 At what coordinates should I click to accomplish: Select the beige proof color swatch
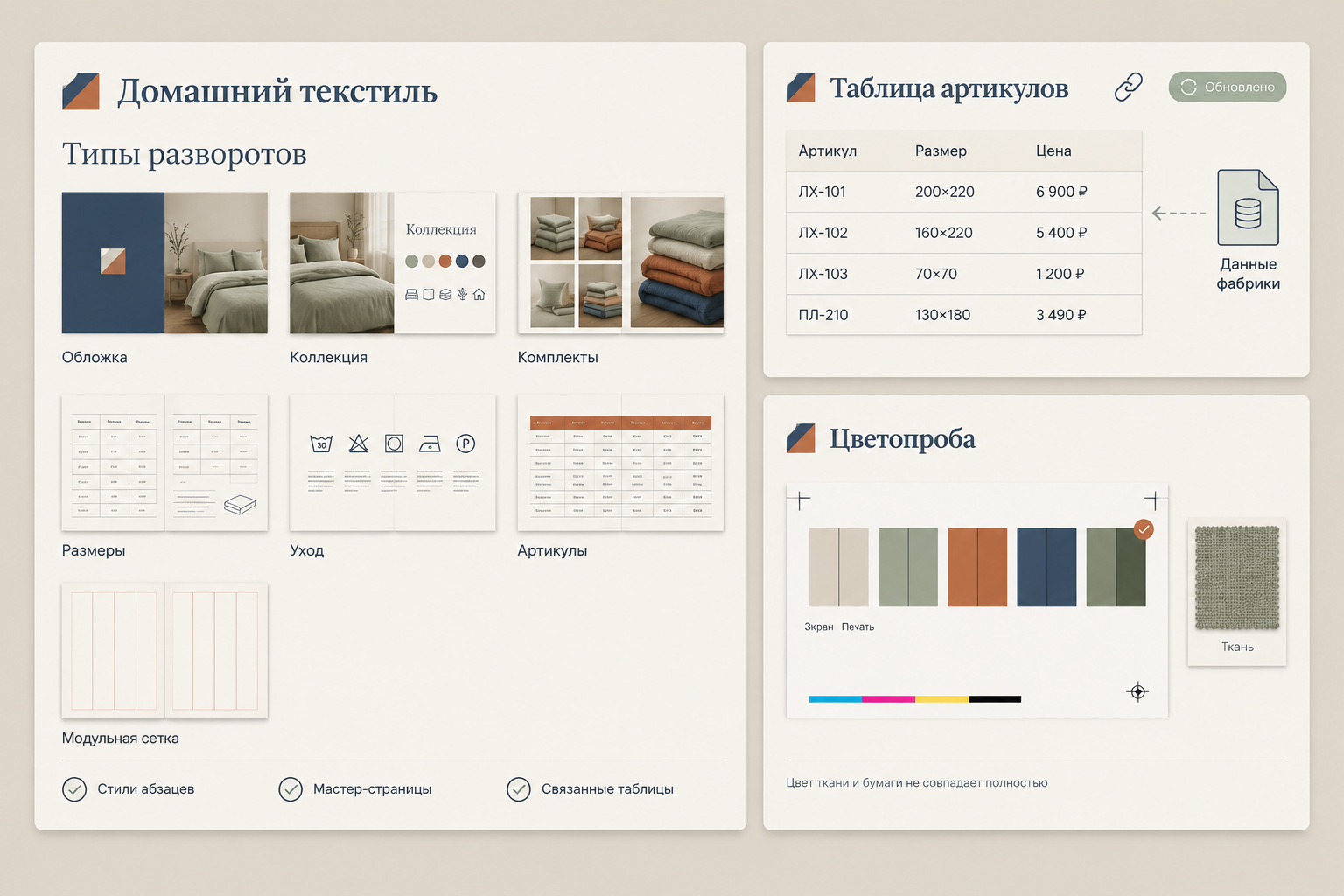(x=838, y=567)
